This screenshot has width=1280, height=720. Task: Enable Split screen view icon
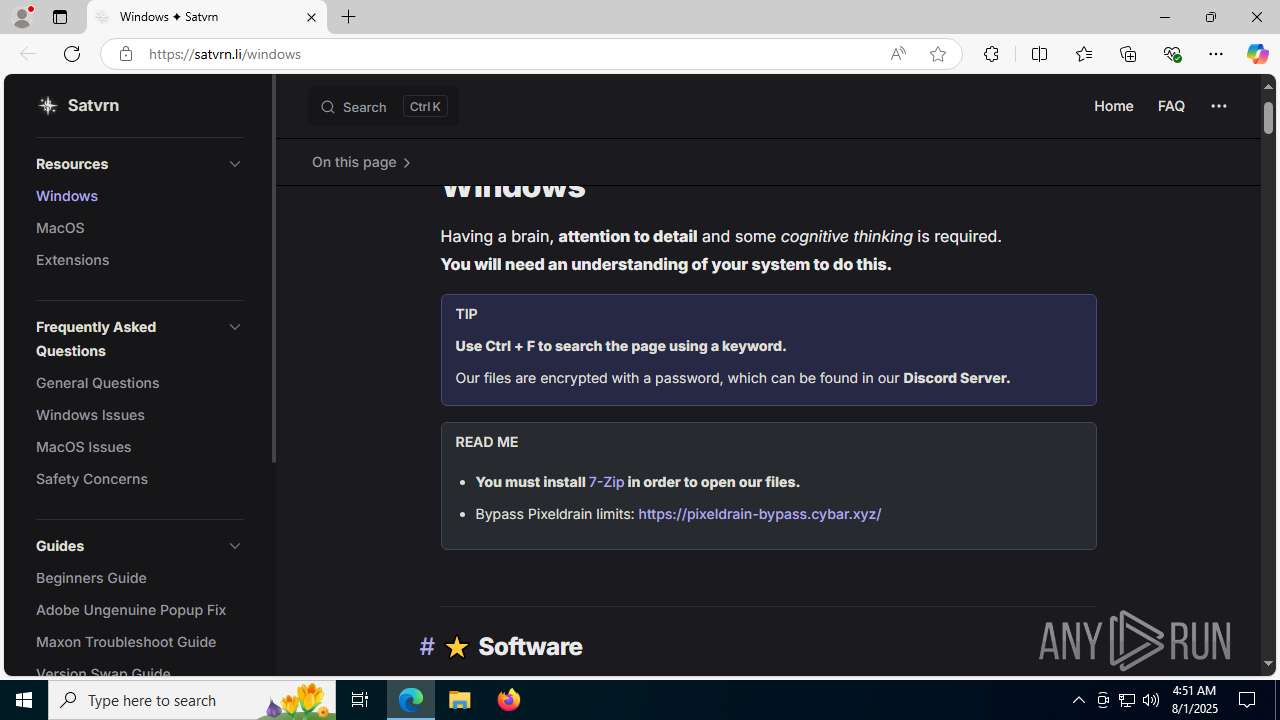(1039, 54)
